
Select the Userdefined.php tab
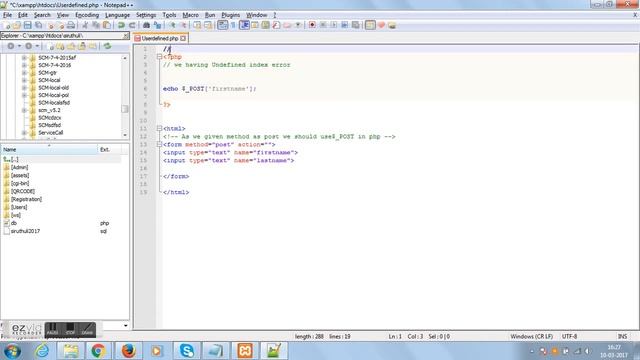click(160, 38)
